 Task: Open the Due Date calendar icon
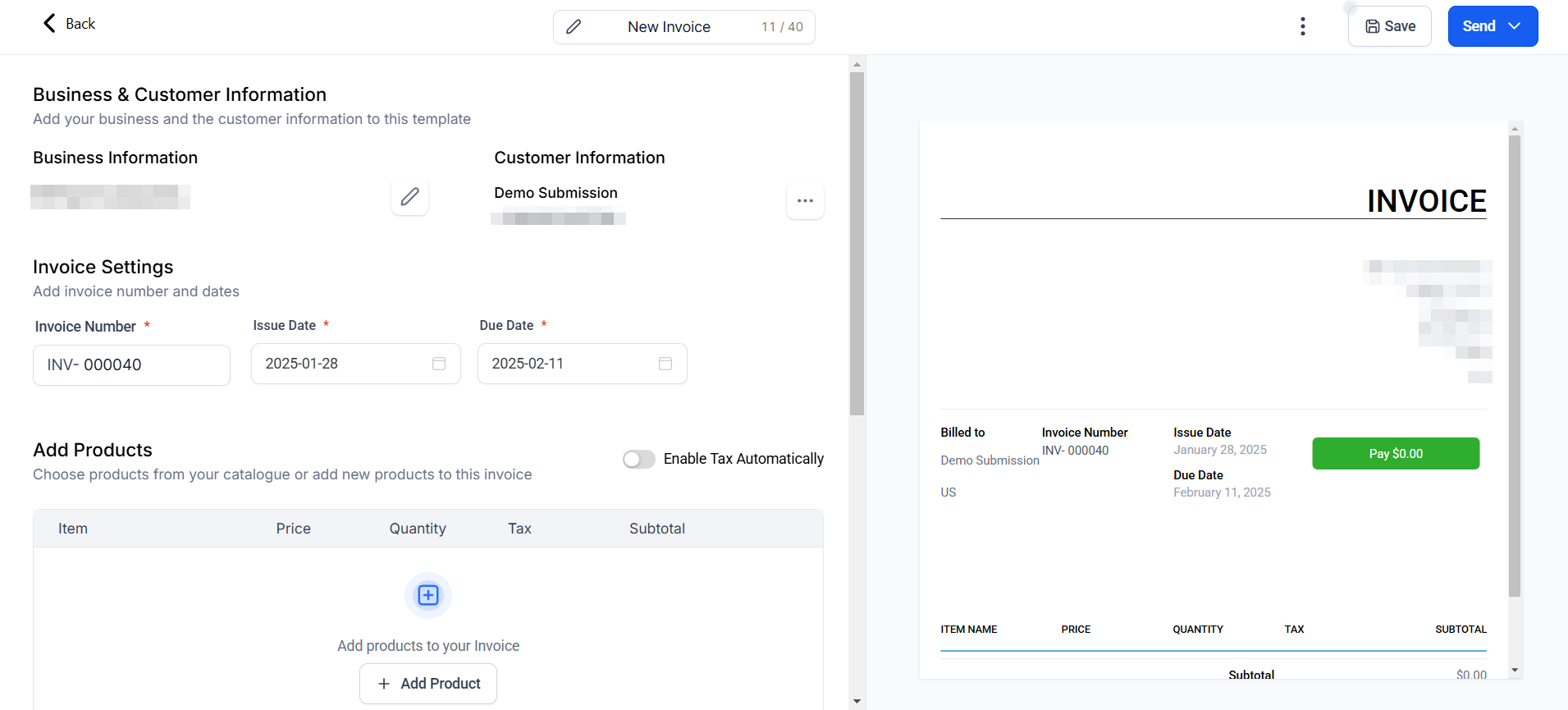point(665,364)
